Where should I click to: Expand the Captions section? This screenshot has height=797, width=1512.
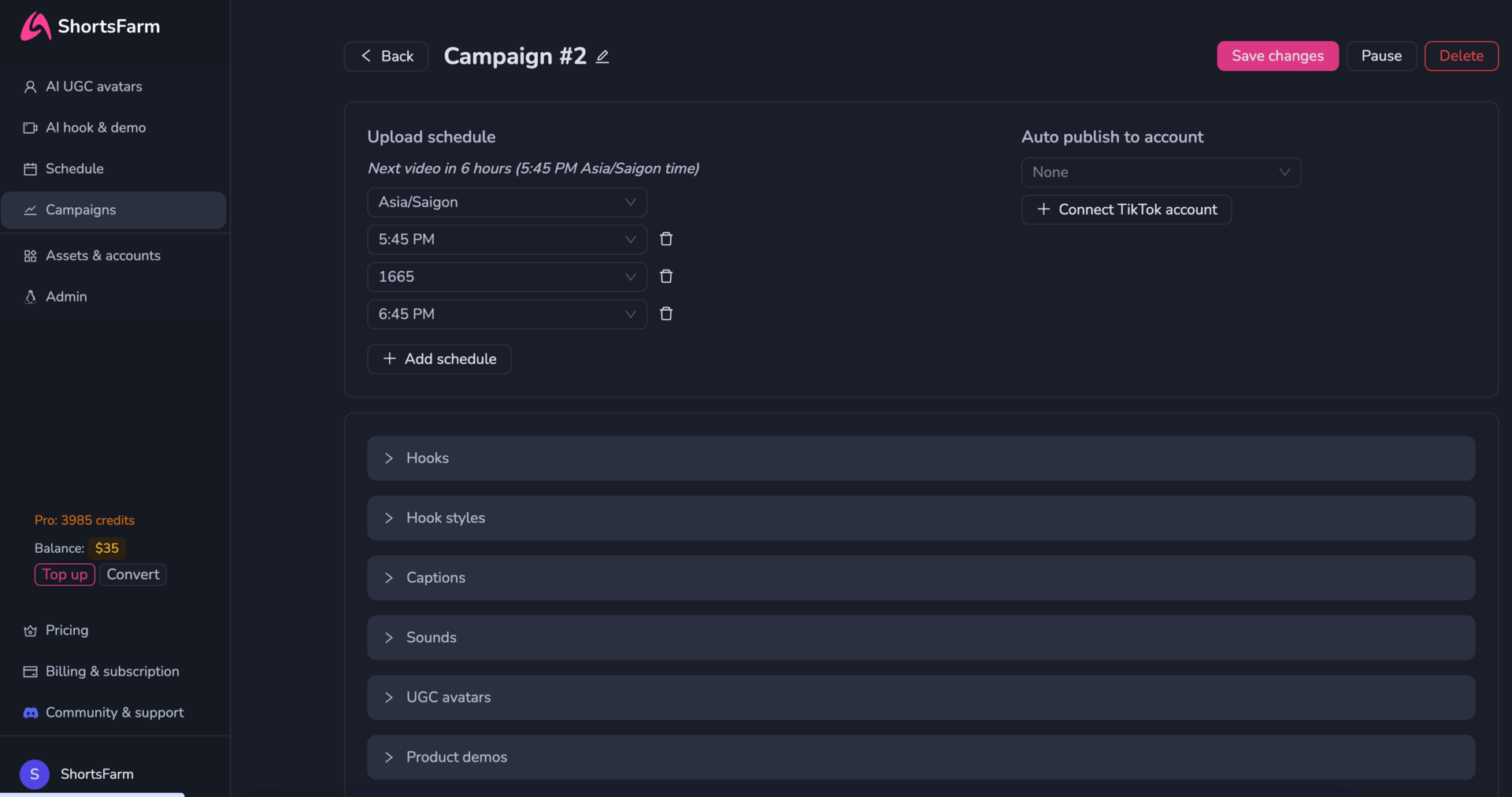920,578
